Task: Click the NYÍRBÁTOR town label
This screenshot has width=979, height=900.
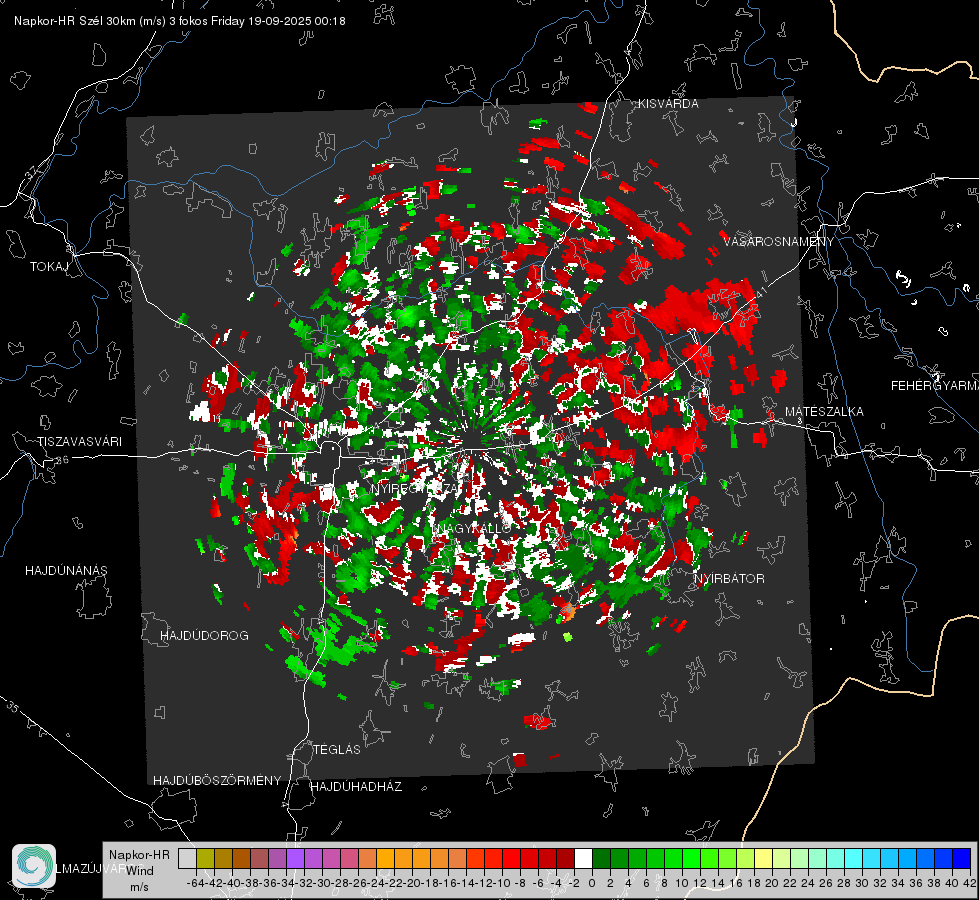Action: (x=729, y=579)
